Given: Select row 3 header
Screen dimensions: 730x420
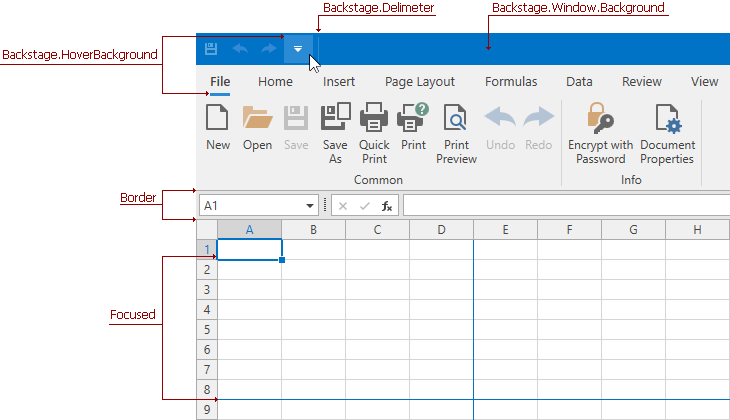Looking at the screenshot, I should [207, 290].
